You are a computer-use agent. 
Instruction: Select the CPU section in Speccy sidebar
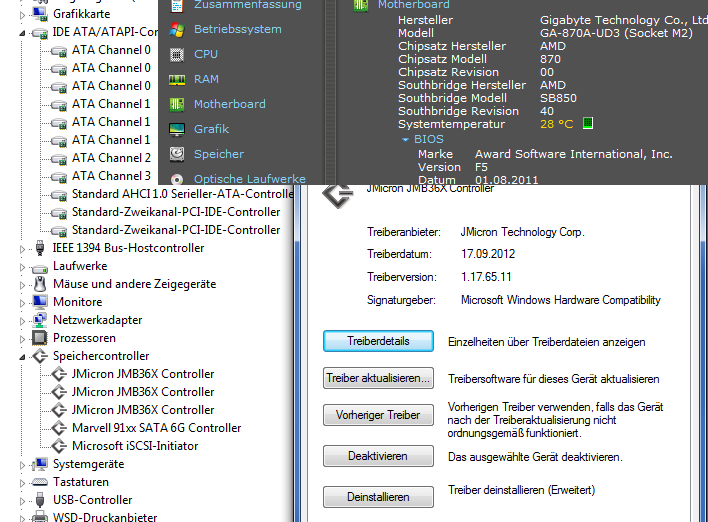tap(206, 54)
